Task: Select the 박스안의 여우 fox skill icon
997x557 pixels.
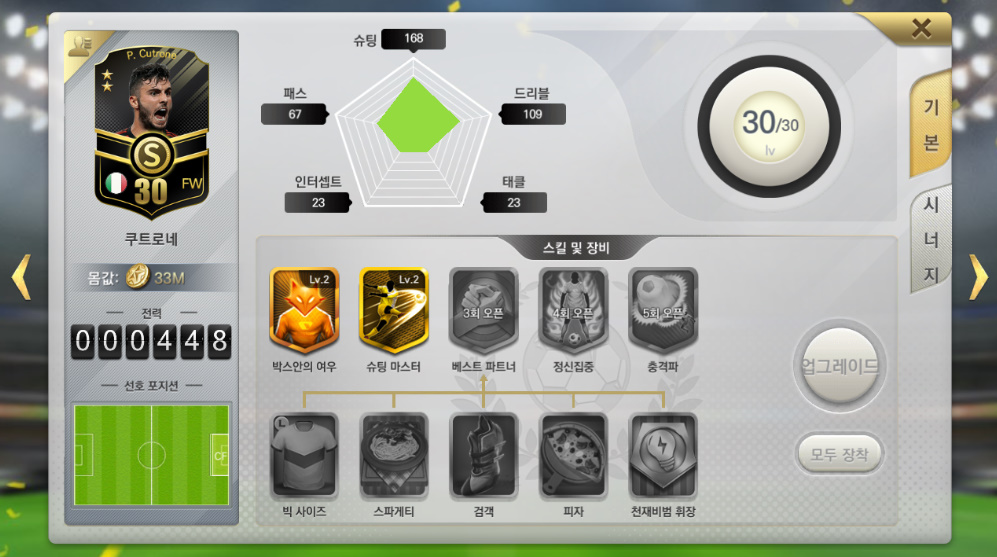Action: click(304, 310)
